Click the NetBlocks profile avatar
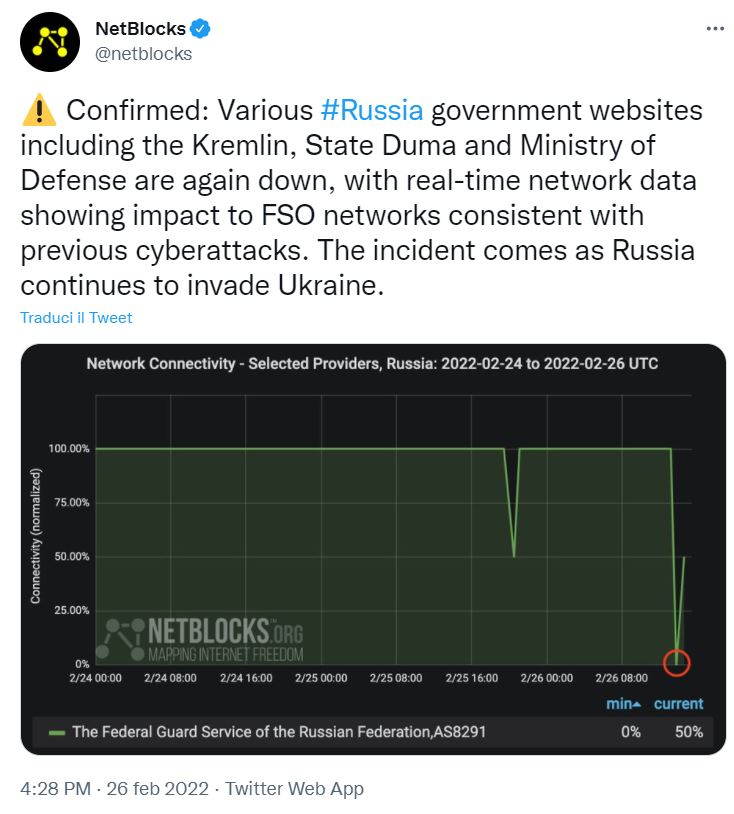This screenshot has width=734, height=814. tap(49, 41)
